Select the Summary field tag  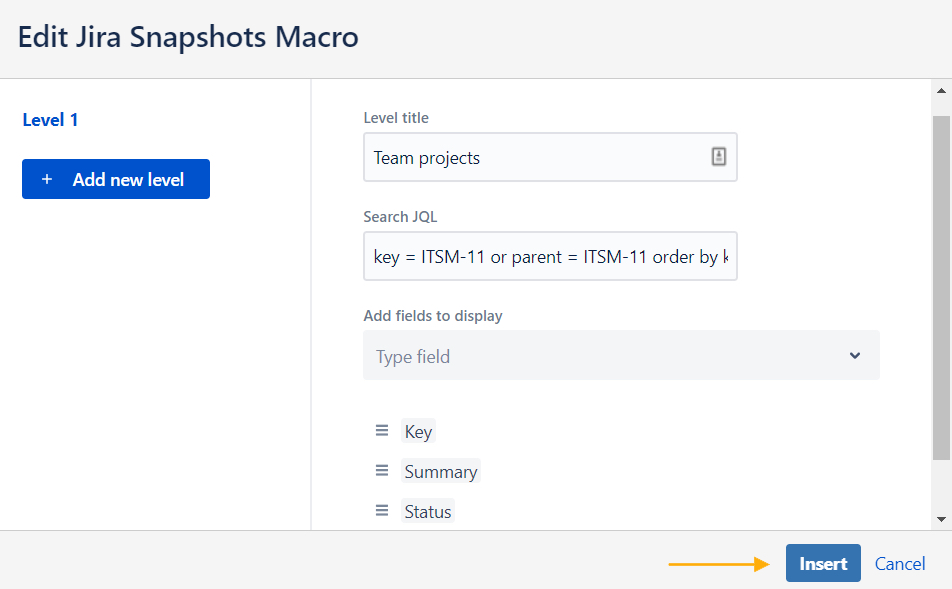pos(441,471)
